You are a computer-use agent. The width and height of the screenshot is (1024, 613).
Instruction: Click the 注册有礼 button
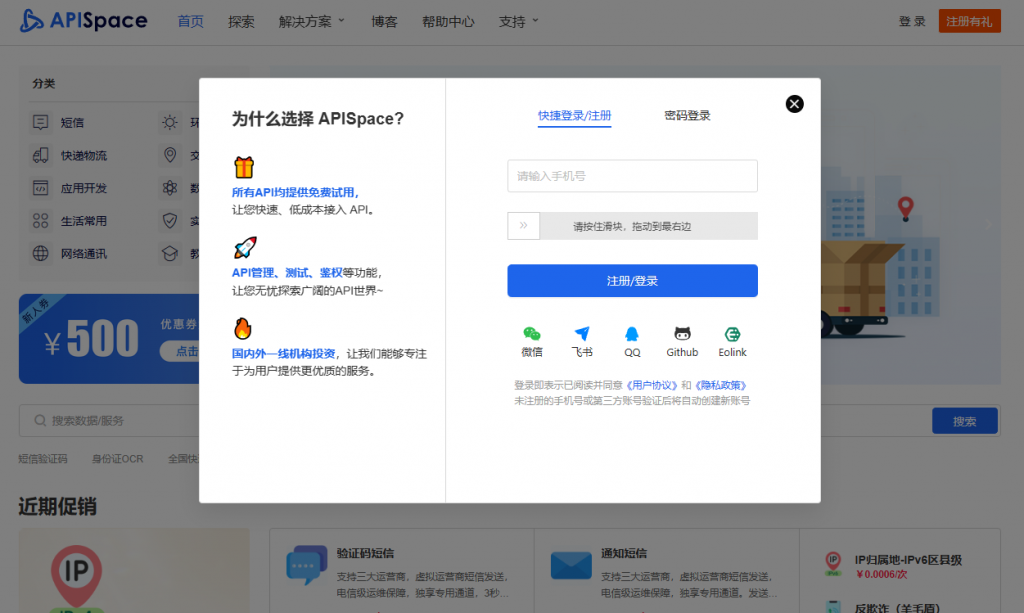tap(969, 21)
